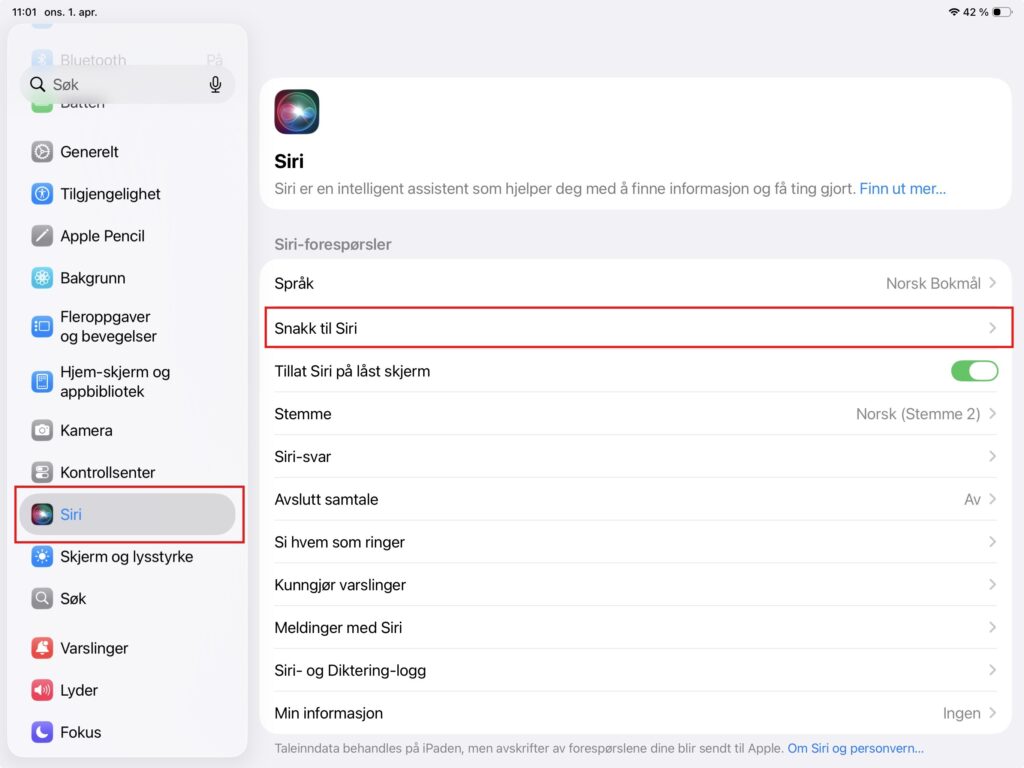
Task: Open Om Siri og personvern link
Action: tap(855, 748)
